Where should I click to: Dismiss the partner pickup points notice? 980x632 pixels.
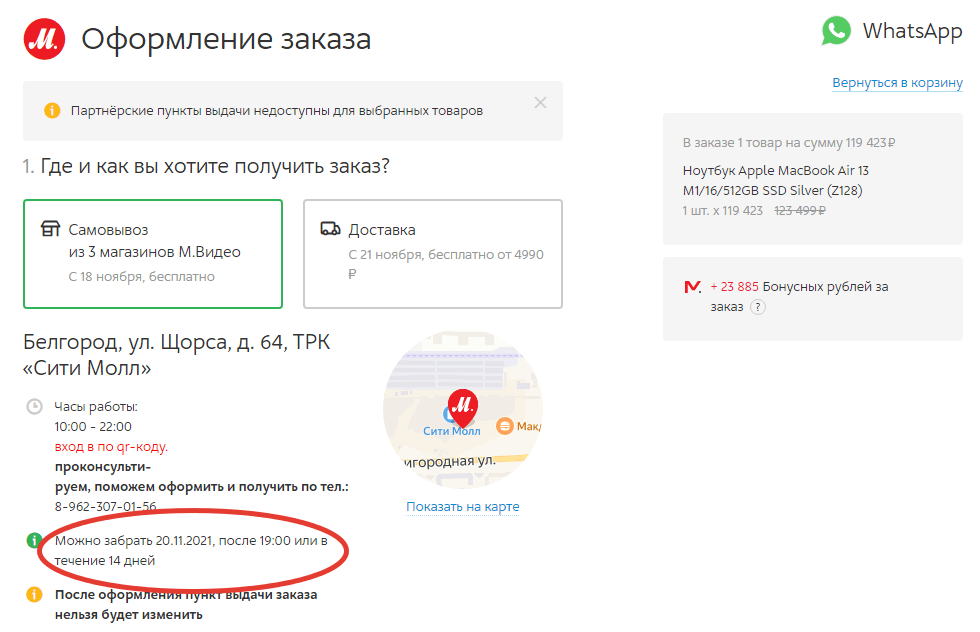pyautogui.click(x=541, y=103)
